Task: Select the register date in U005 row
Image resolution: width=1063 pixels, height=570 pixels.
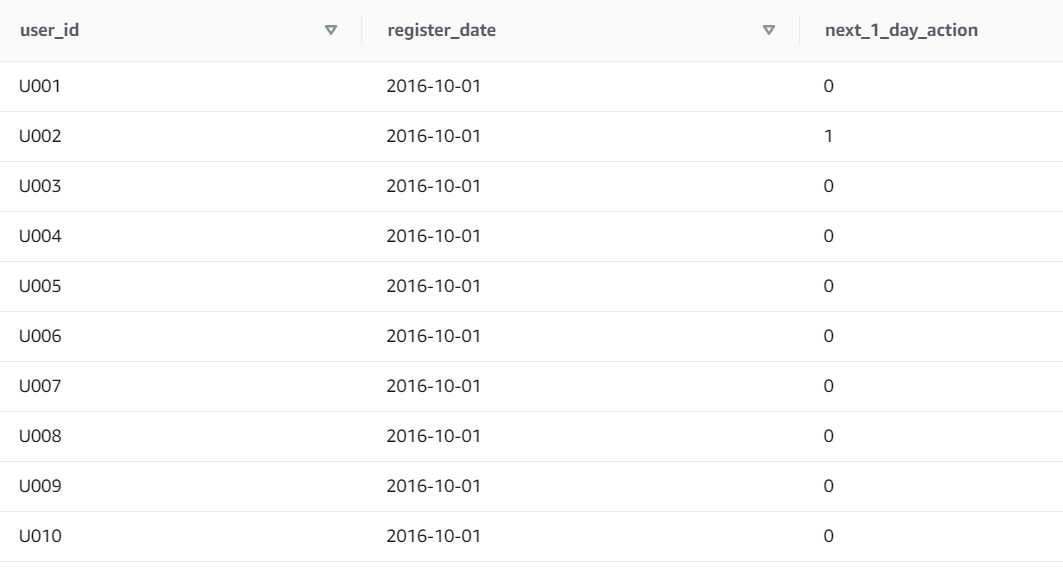Action: (x=433, y=286)
